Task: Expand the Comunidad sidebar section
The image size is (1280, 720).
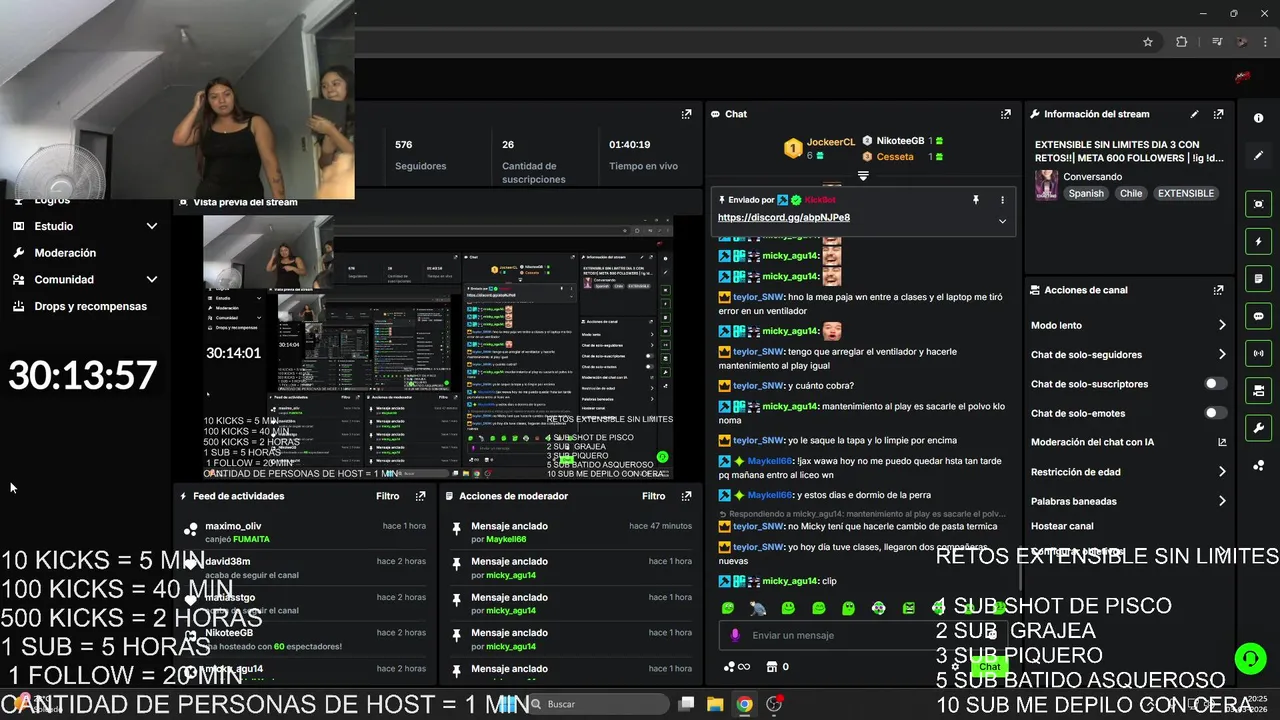Action: point(152,280)
